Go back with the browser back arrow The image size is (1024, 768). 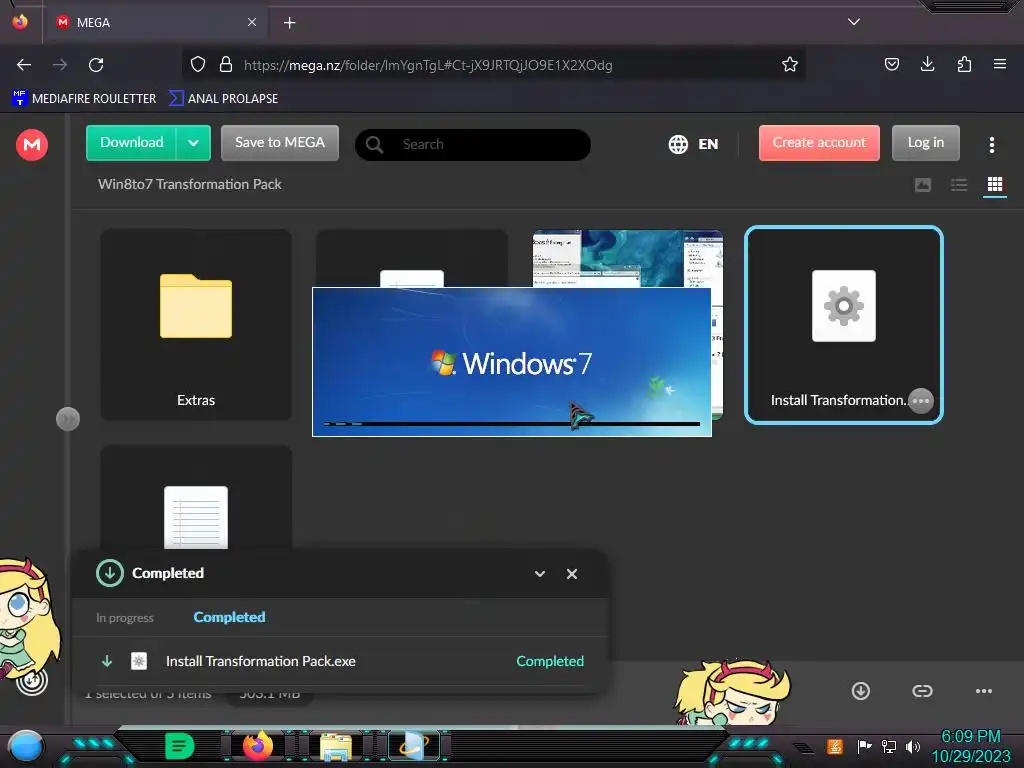coord(24,65)
